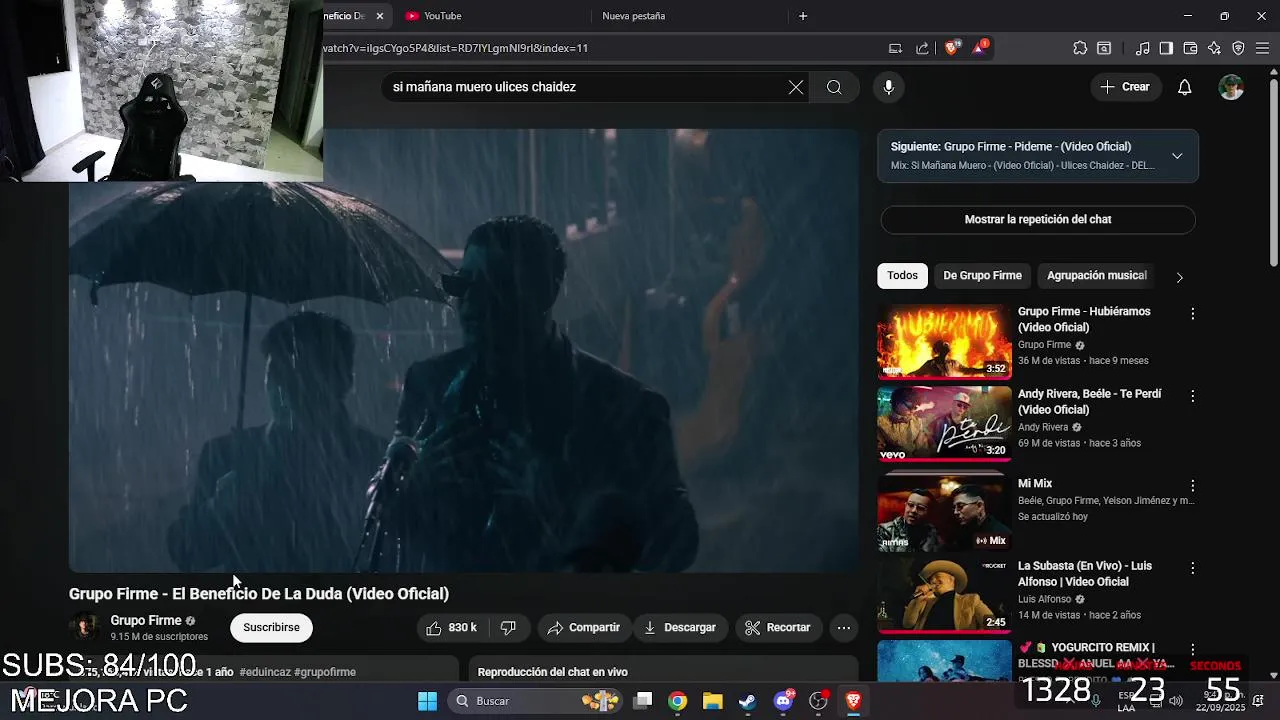Open Brave VPN shield icon
This screenshot has height=720, width=1280.
point(1238,48)
